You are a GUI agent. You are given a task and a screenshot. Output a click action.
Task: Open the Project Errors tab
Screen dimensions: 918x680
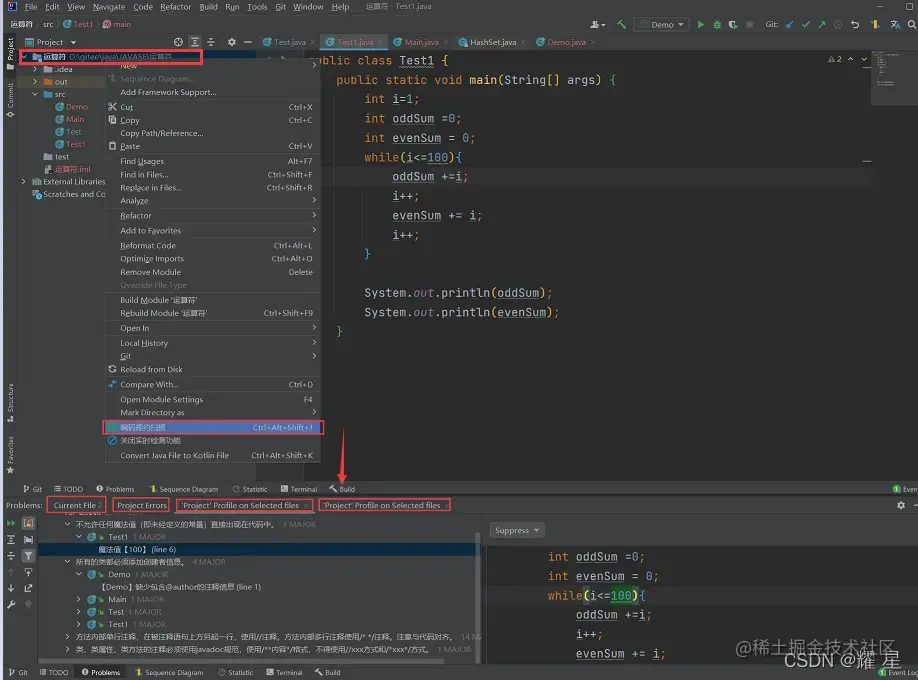pos(142,505)
